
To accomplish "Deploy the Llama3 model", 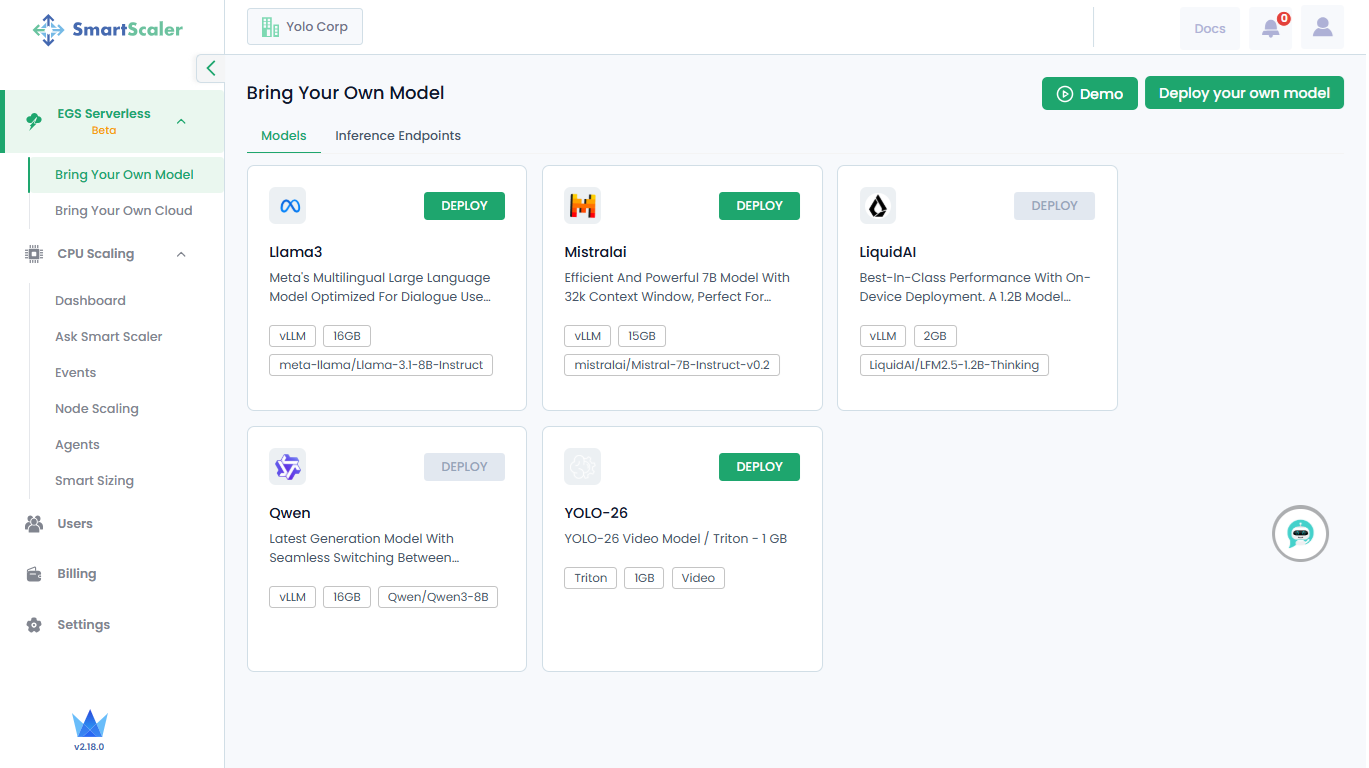I will [464, 206].
